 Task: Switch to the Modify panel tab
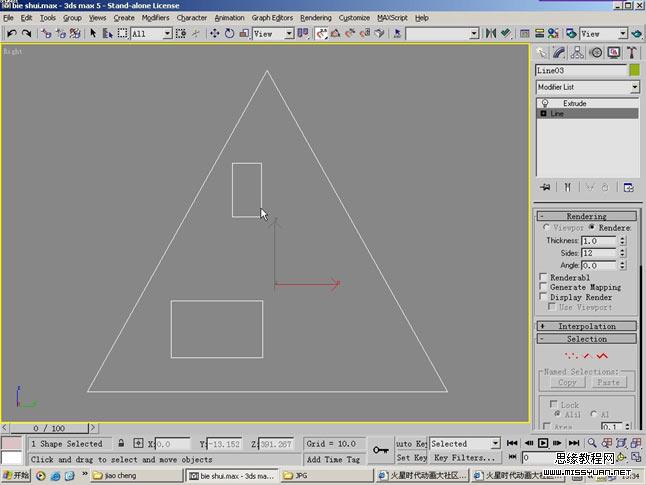tap(559, 53)
